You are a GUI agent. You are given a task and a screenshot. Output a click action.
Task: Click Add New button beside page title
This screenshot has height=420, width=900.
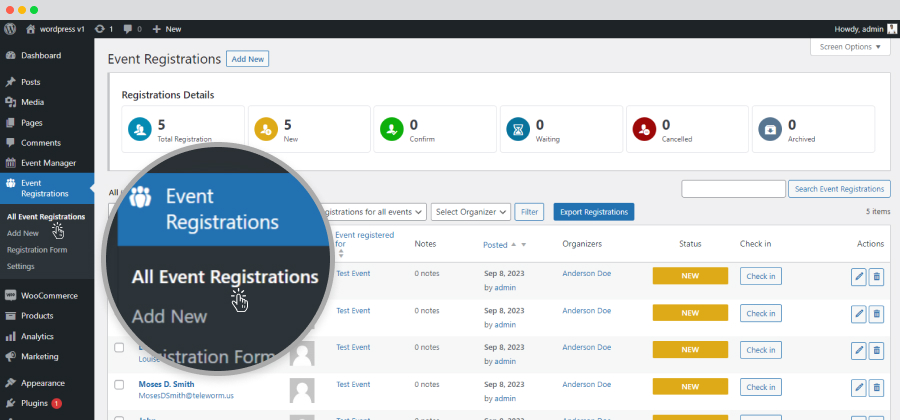(x=247, y=59)
